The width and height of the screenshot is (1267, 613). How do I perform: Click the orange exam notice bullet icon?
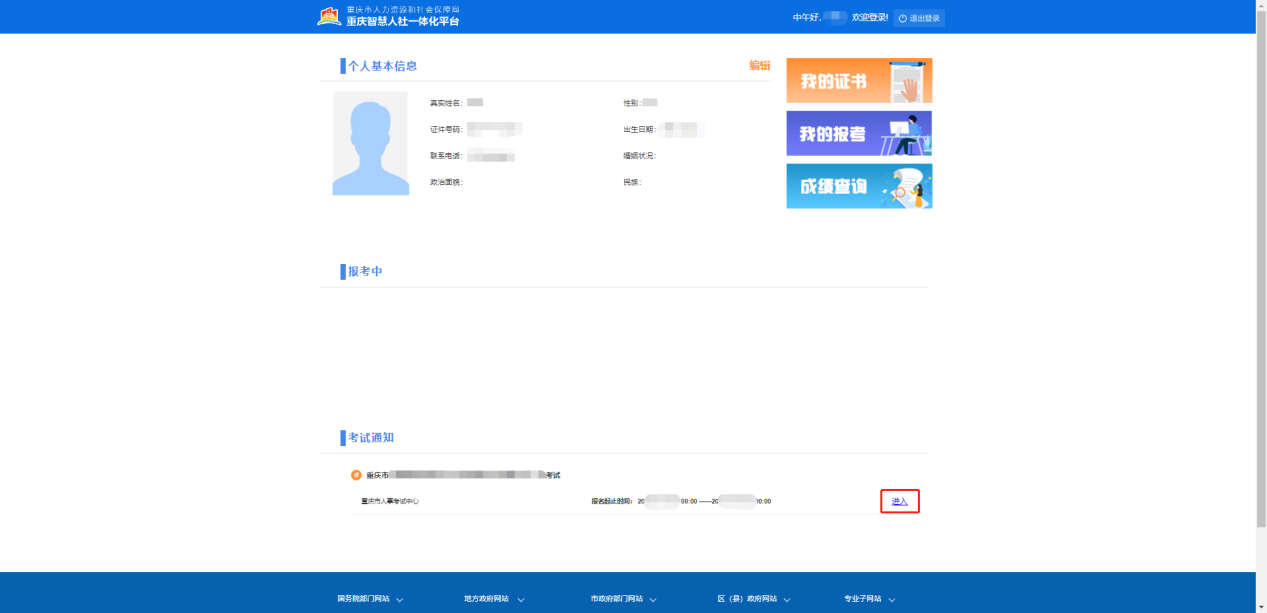pos(356,475)
